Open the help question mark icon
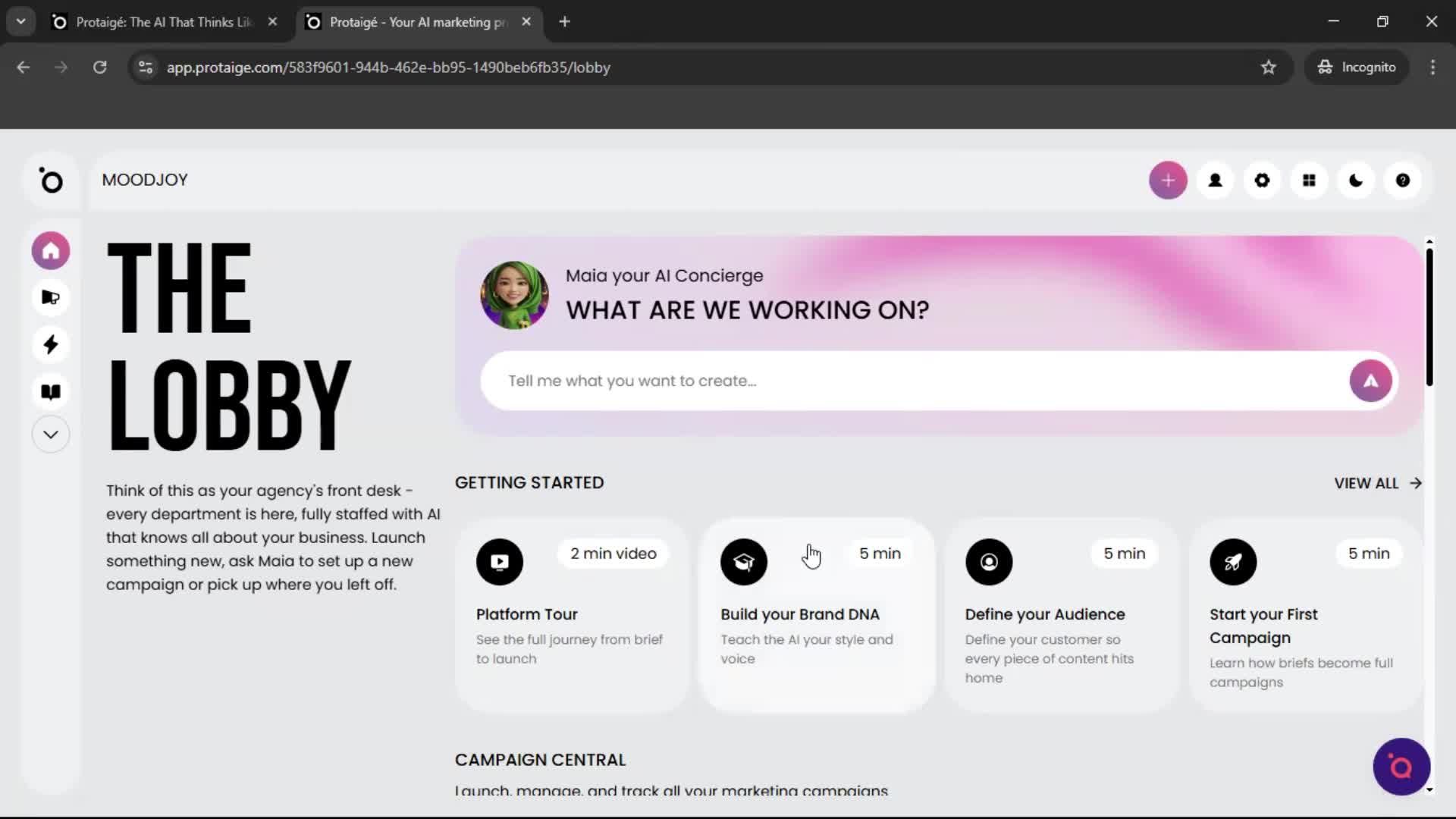Image resolution: width=1456 pixels, height=819 pixels. point(1402,180)
